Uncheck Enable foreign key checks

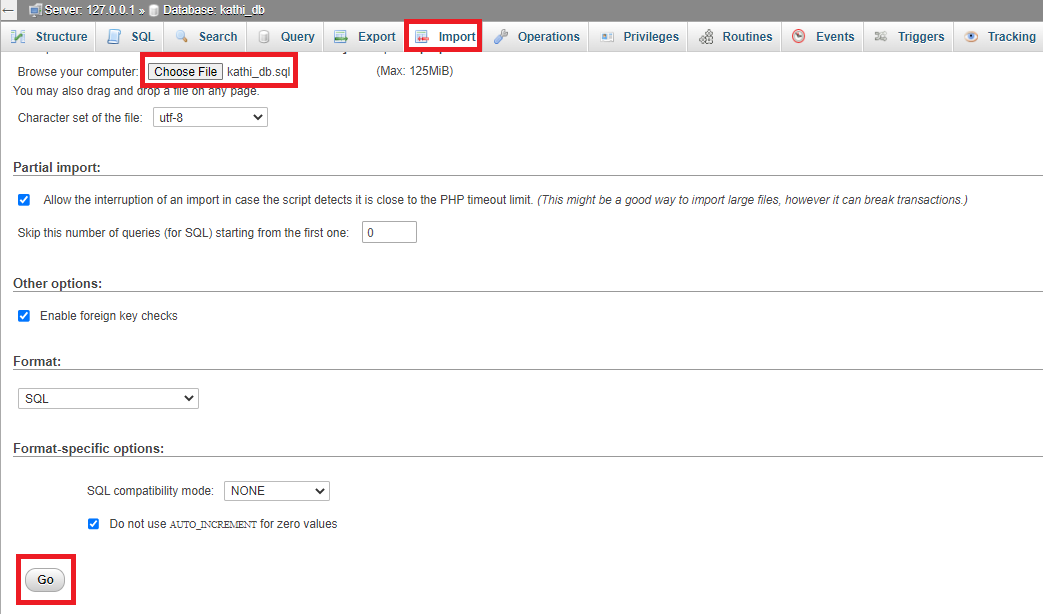pos(24,315)
